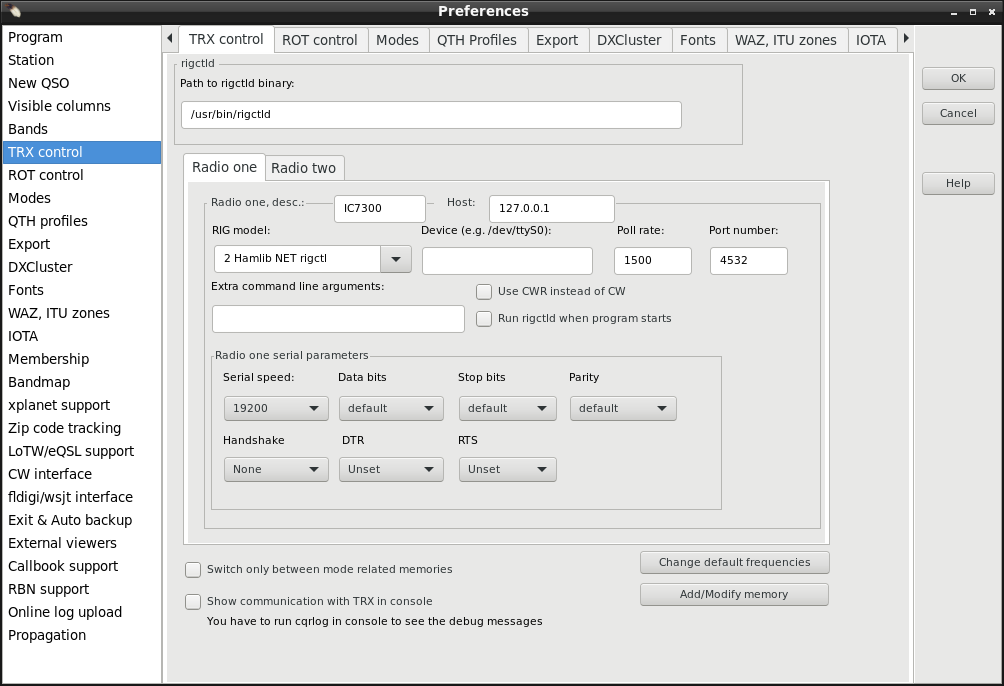Select QTH profiles in the sidebar
1004x686 pixels.
[x=82, y=222]
